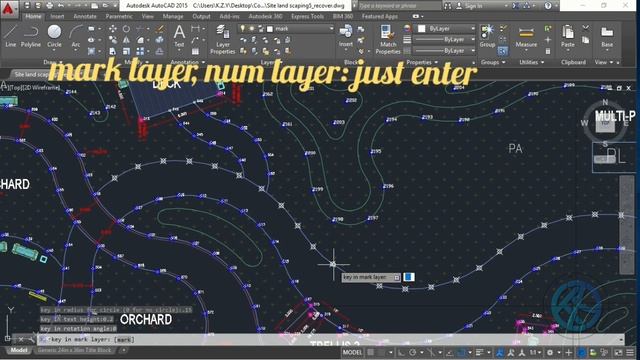Viewport: 640px width, 360px height.
Task: Switch to the Output ribbon tab
Action: (201, 16)
